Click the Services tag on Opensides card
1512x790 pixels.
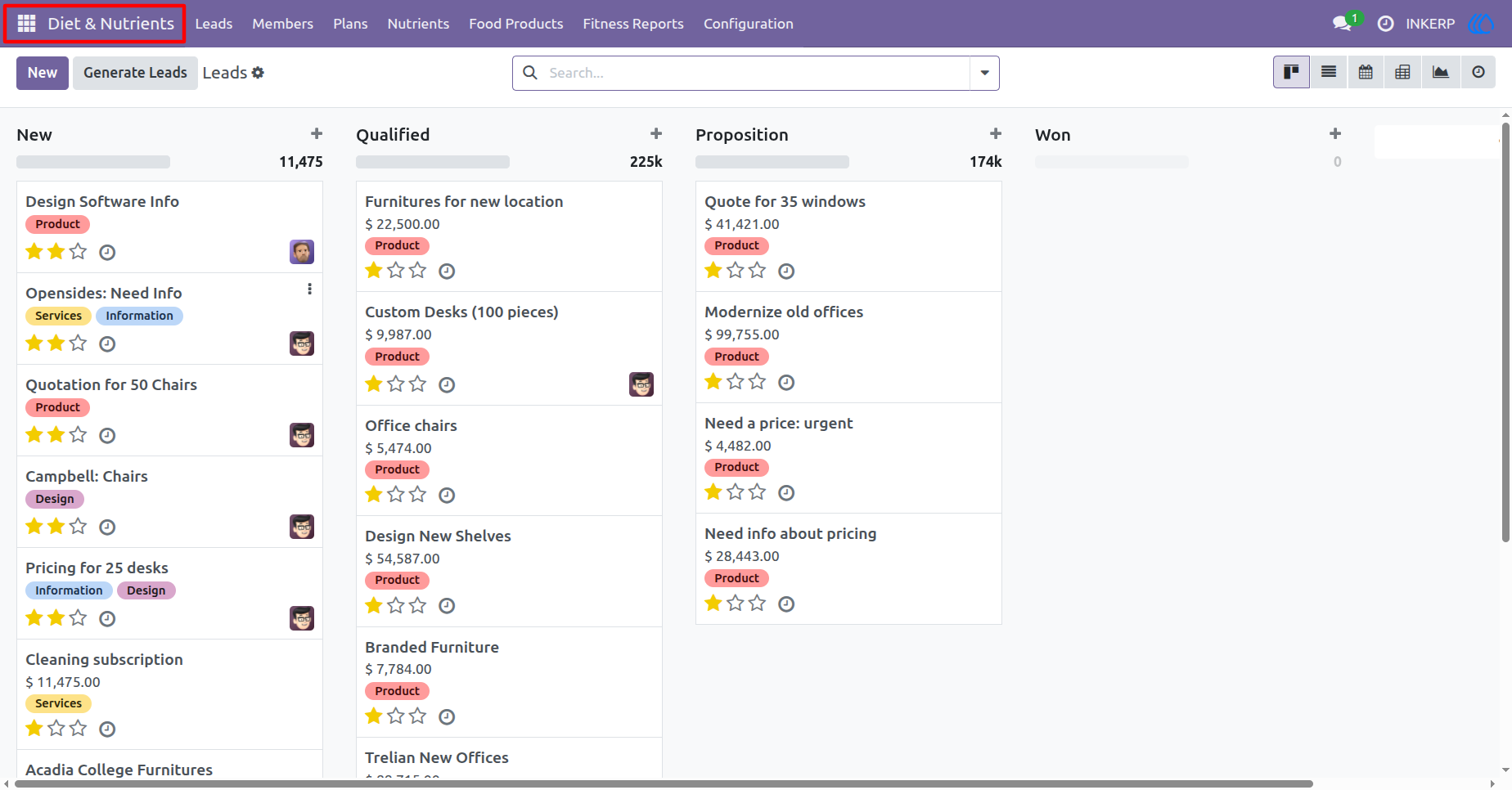click(x=58, y=316)
